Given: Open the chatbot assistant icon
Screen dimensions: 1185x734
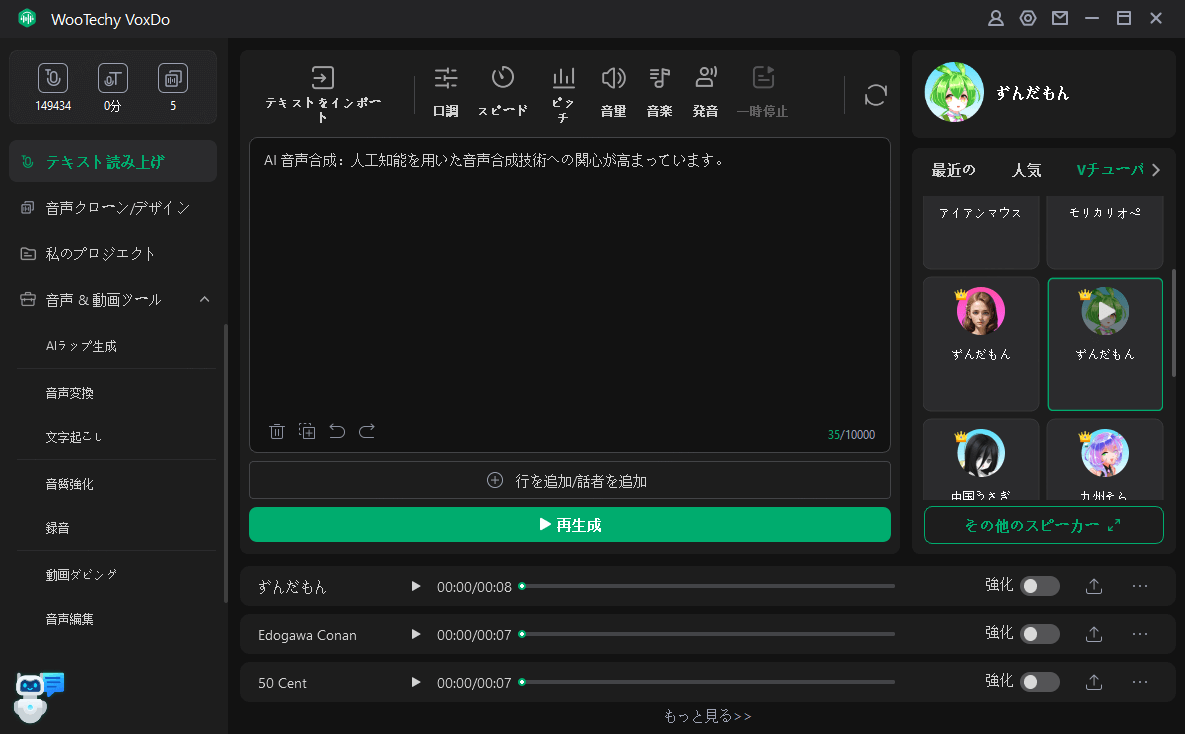Looking at the screenshot, I should 39,697.
